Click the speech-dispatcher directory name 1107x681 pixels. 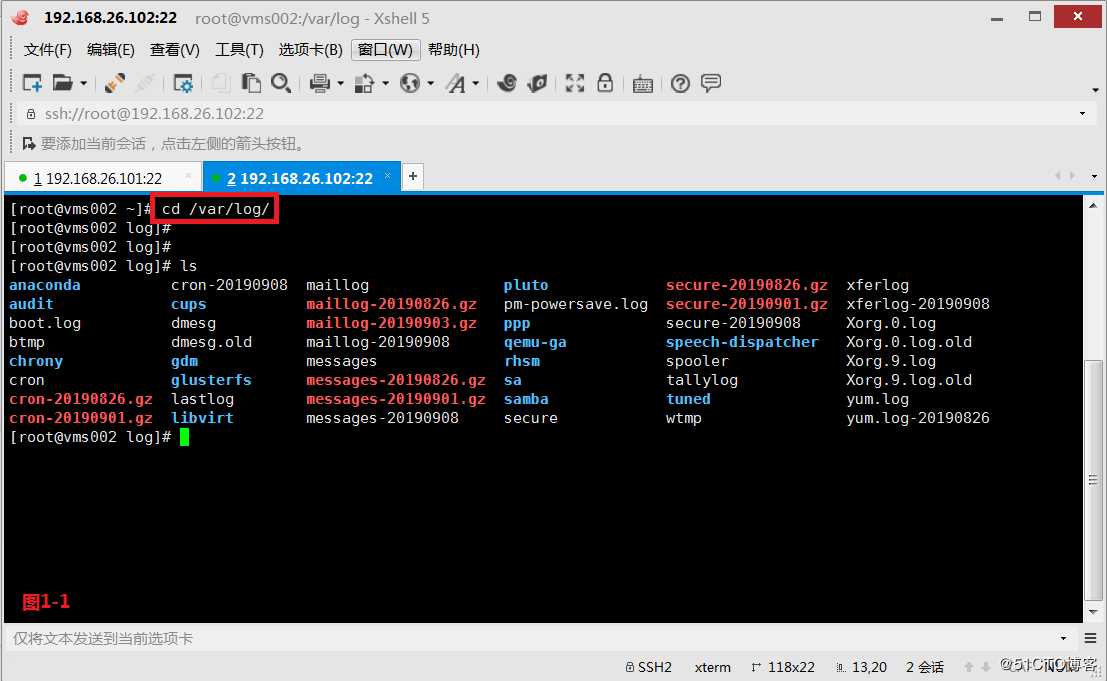[x=742, y=342]
